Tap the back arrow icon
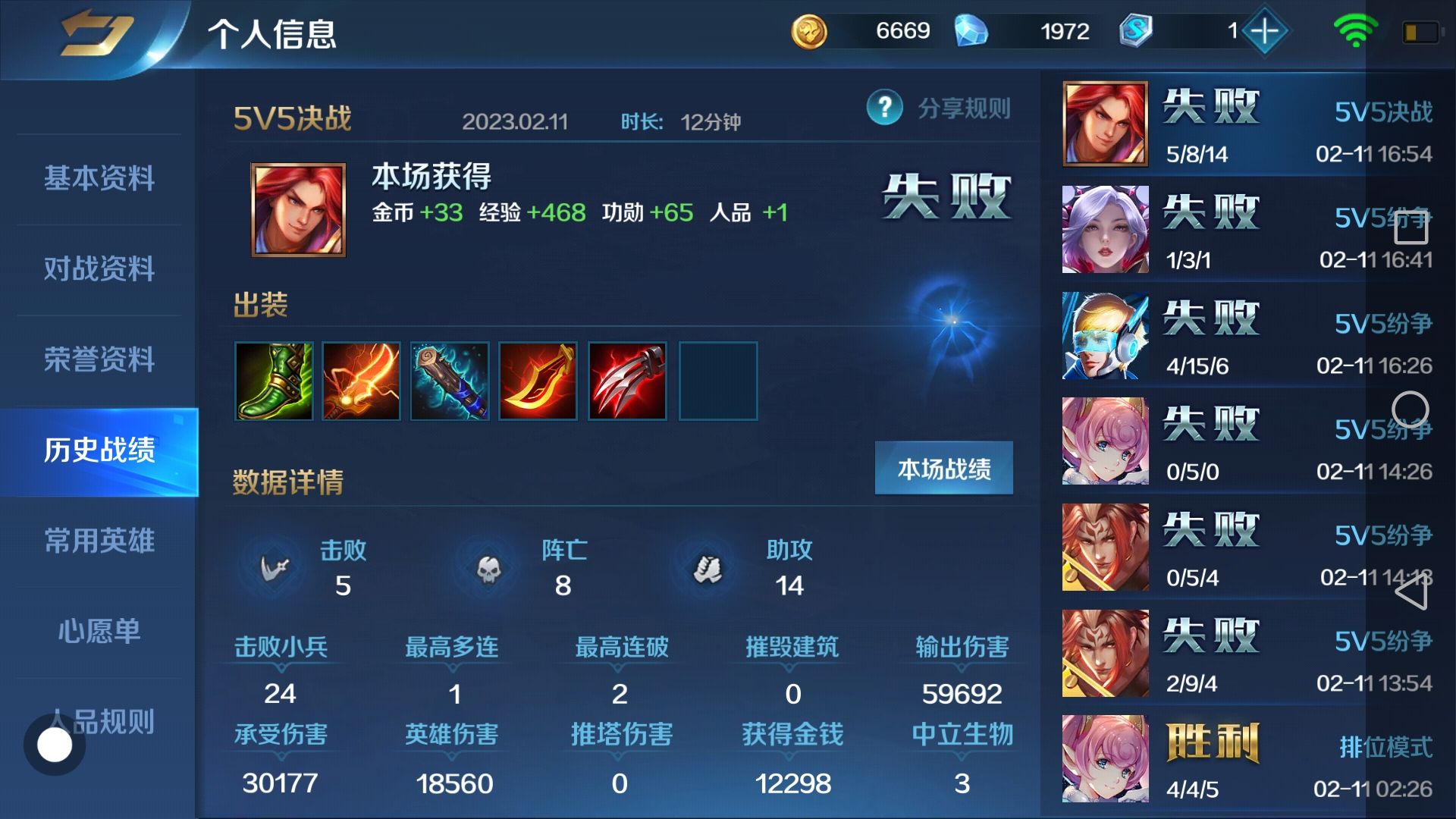Screen dimensions: 1456x819 click(96, 34)
